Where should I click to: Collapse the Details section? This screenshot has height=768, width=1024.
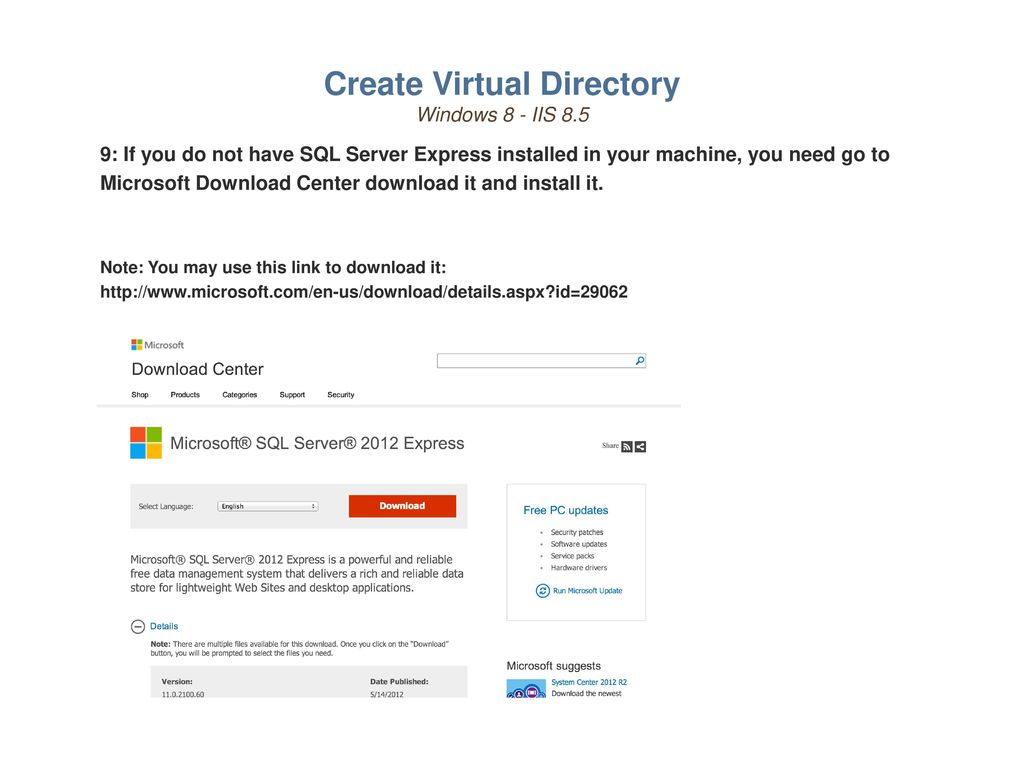(138, 627)
